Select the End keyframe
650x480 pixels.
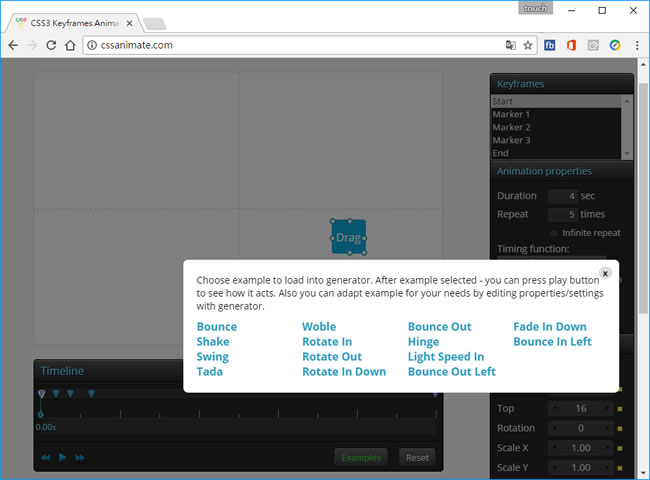pyautogui.click(x=556, y=153)
